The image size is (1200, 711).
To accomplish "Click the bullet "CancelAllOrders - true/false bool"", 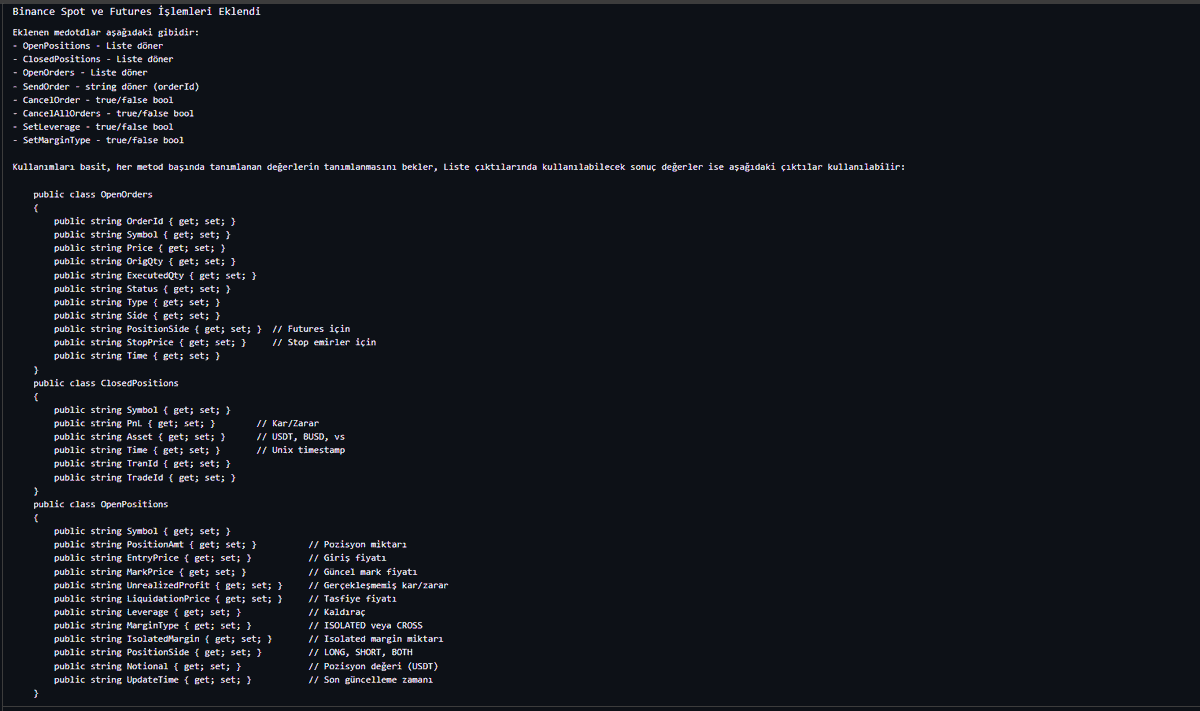I will tap(103, 113).
